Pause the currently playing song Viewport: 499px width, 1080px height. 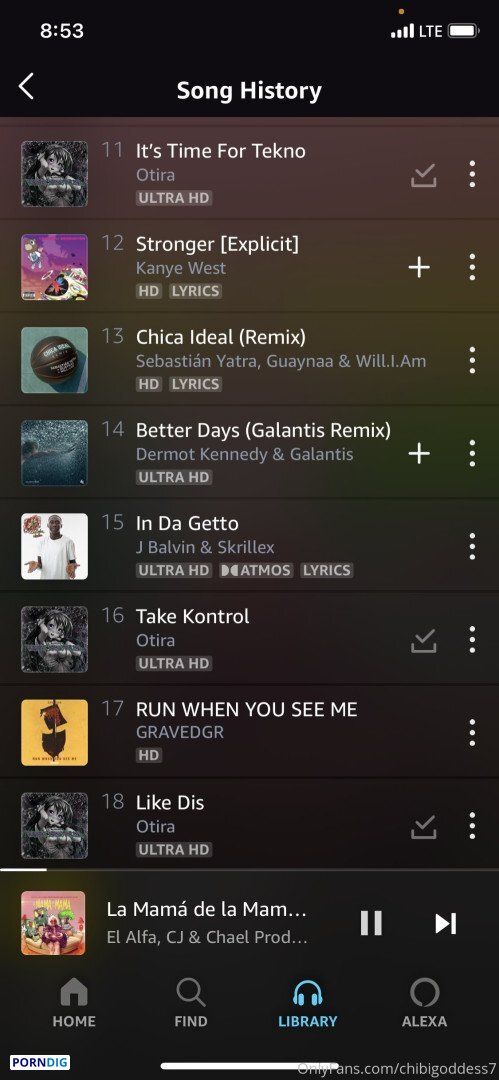(x=371, y=922)
